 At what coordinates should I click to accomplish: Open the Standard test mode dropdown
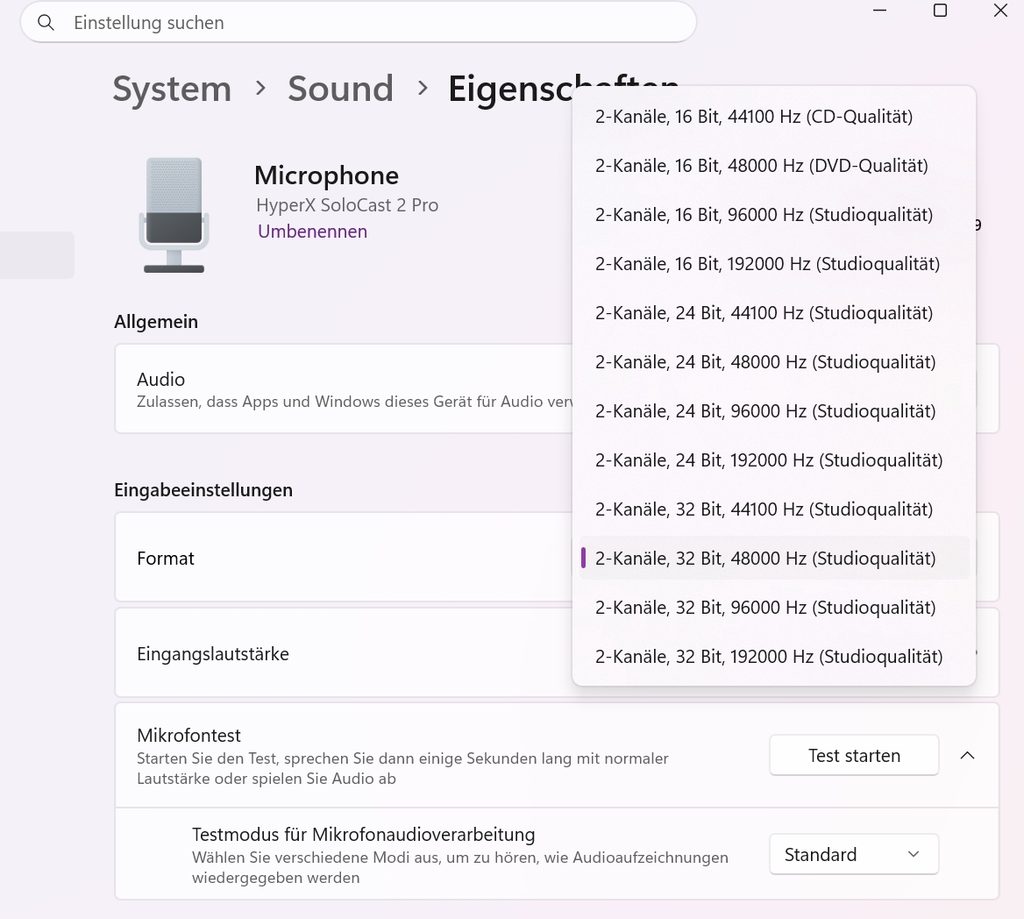click(x=854, y=854)
